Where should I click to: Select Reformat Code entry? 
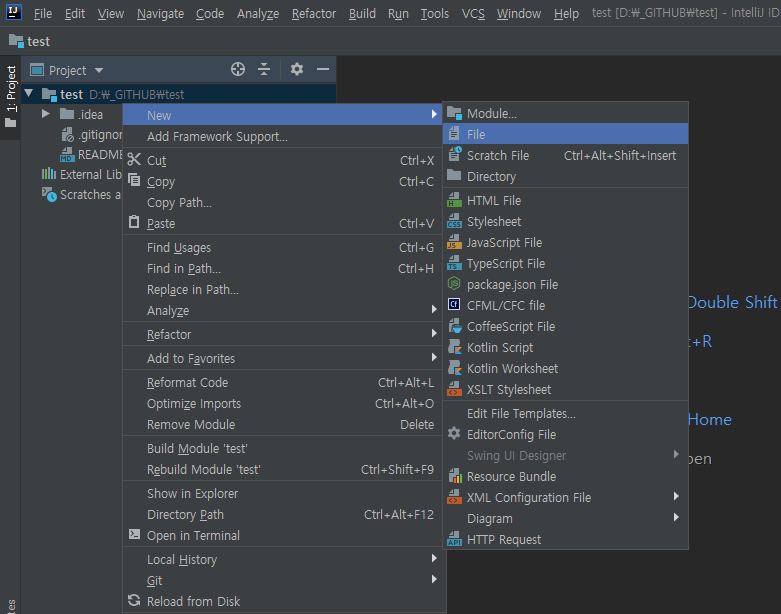pyautogui.click(x=282, y=382)
